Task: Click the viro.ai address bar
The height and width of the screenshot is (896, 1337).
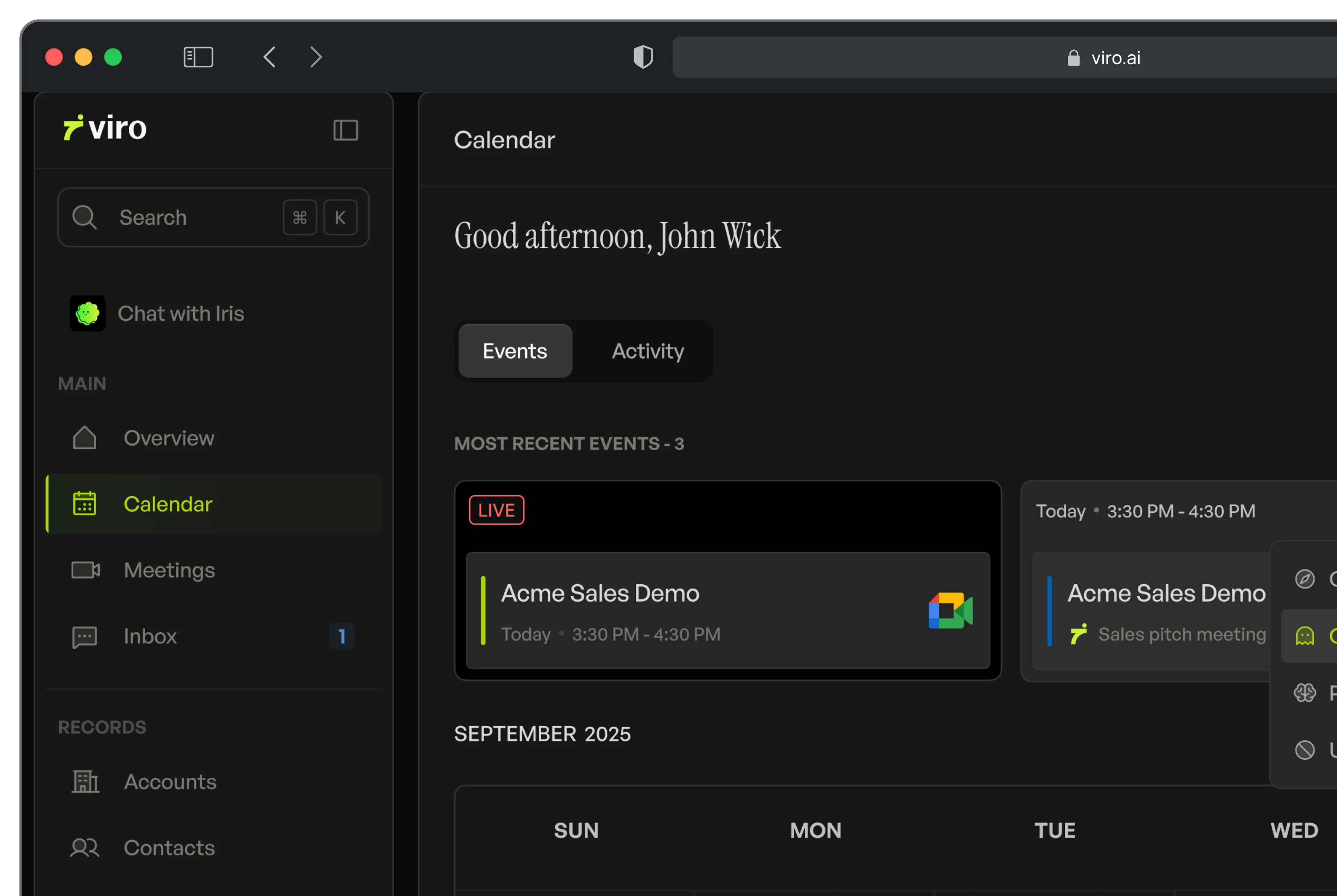Action: (x=1005, y=57)
